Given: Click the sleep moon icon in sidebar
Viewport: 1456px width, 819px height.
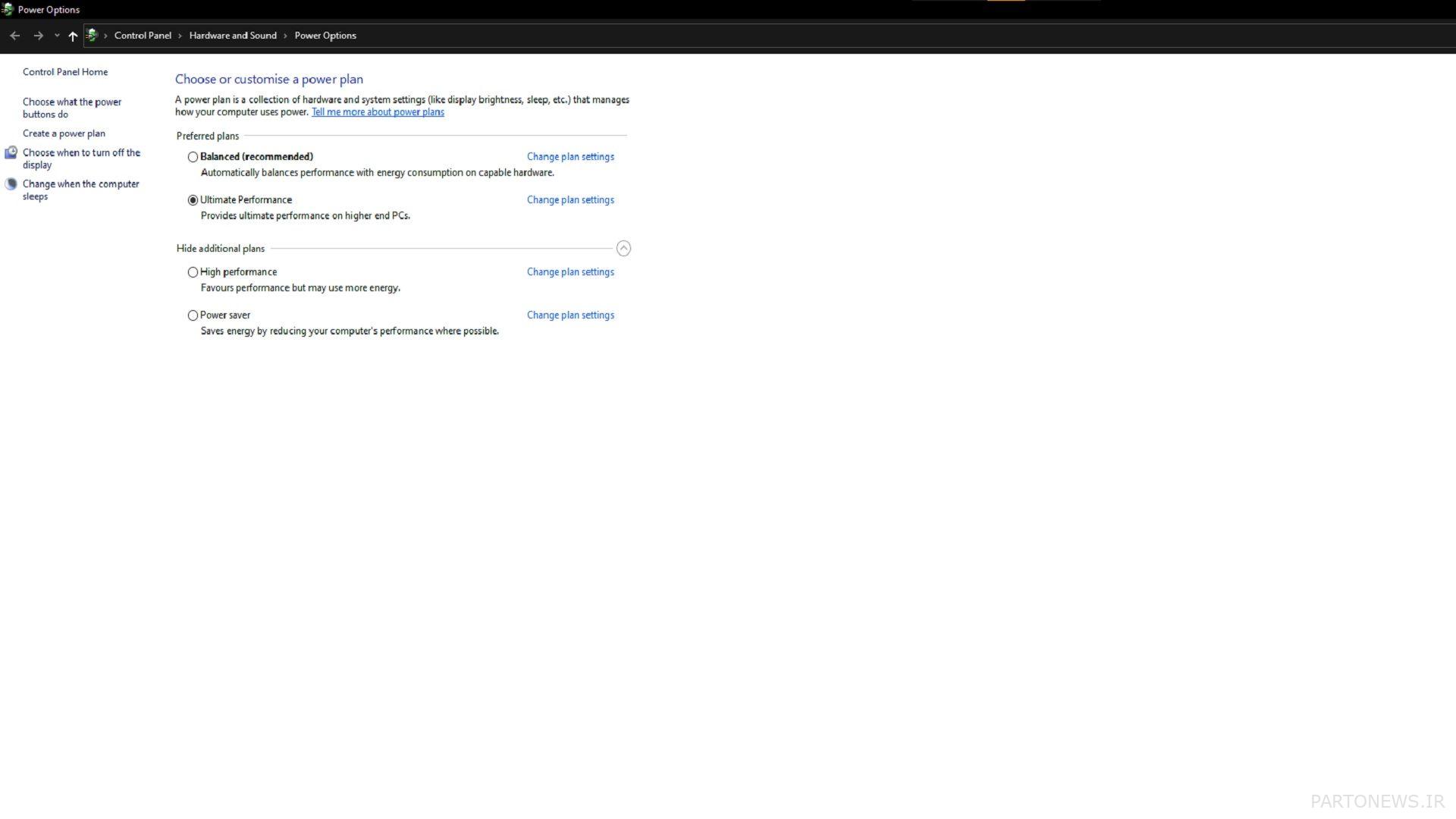Looking at the screenshot, I should tap(11, 184).
